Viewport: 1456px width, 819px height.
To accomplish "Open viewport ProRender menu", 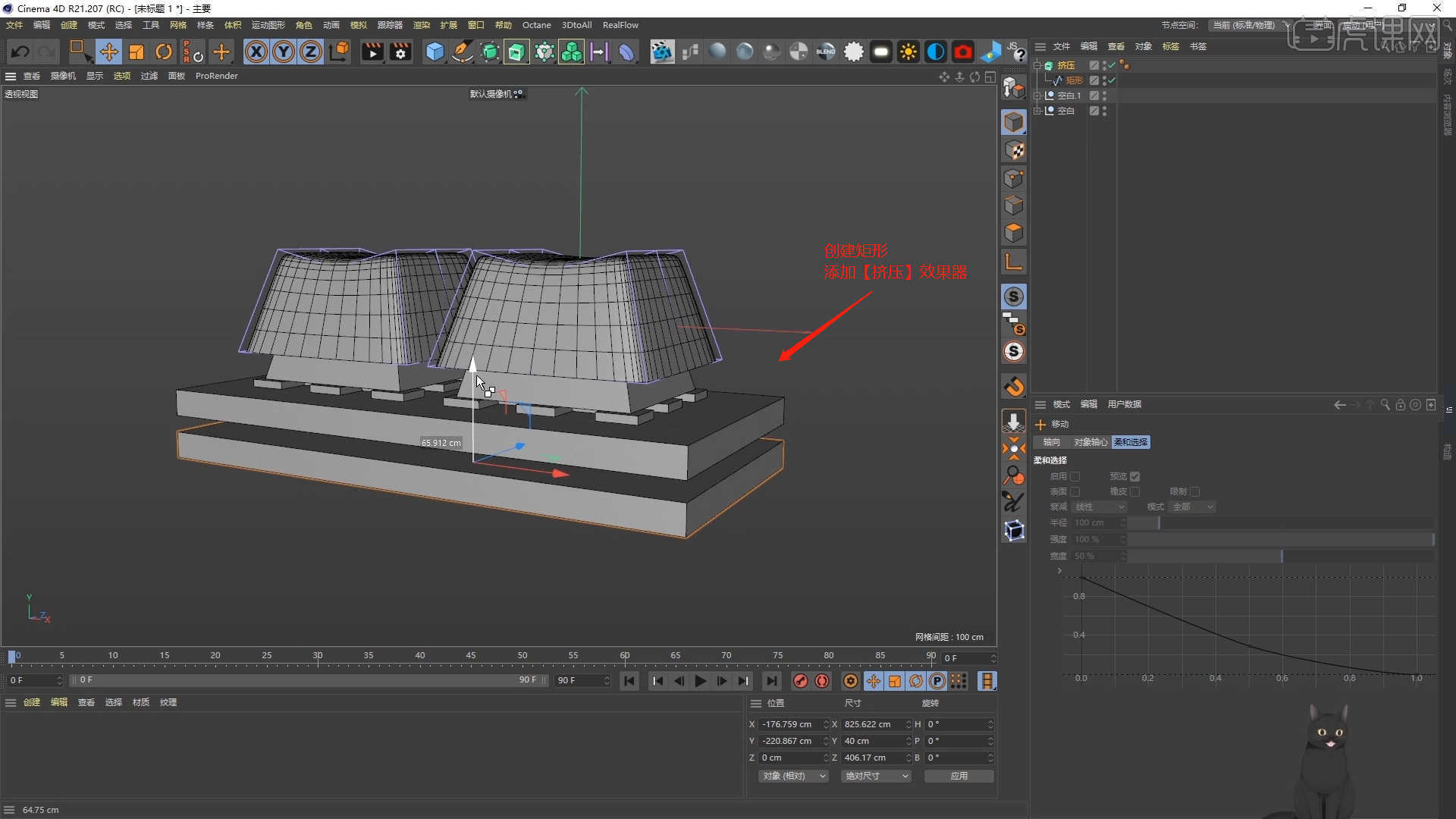I will (217, 76).
